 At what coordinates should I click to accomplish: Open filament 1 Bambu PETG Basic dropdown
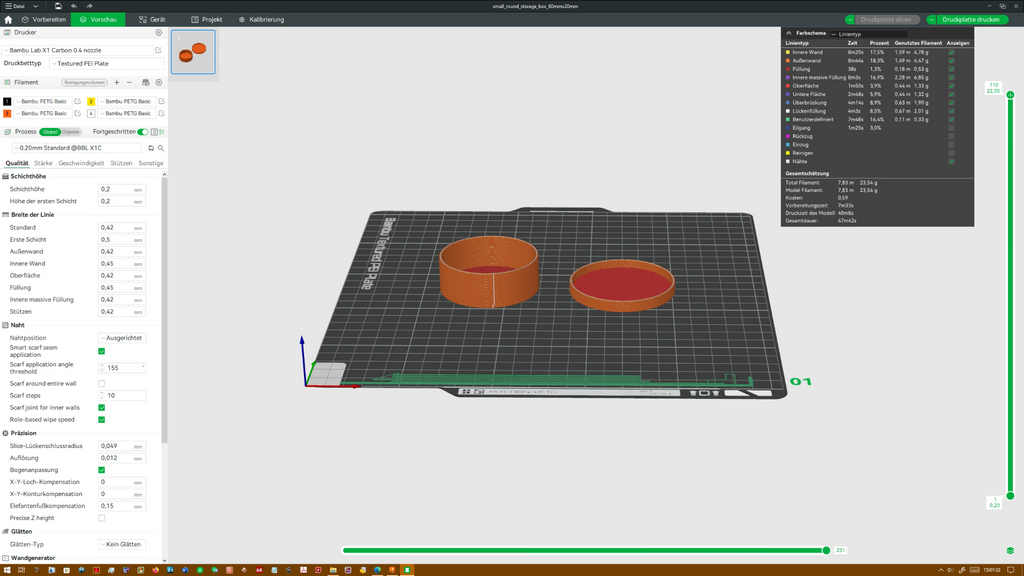click(x=43, y=101)
